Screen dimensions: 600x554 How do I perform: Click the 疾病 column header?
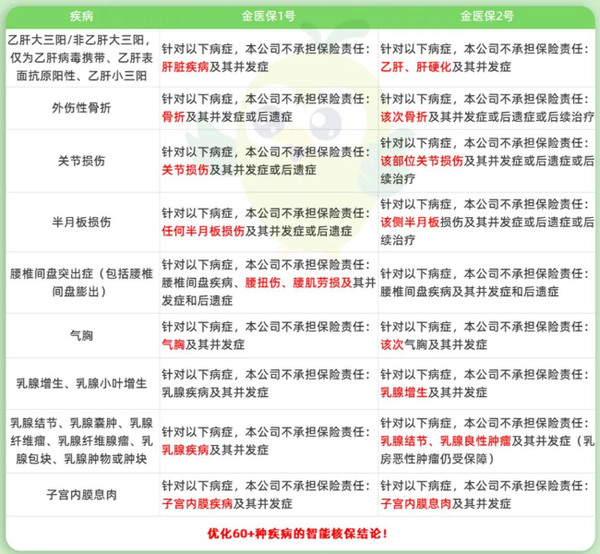click(x=82, y=16)
